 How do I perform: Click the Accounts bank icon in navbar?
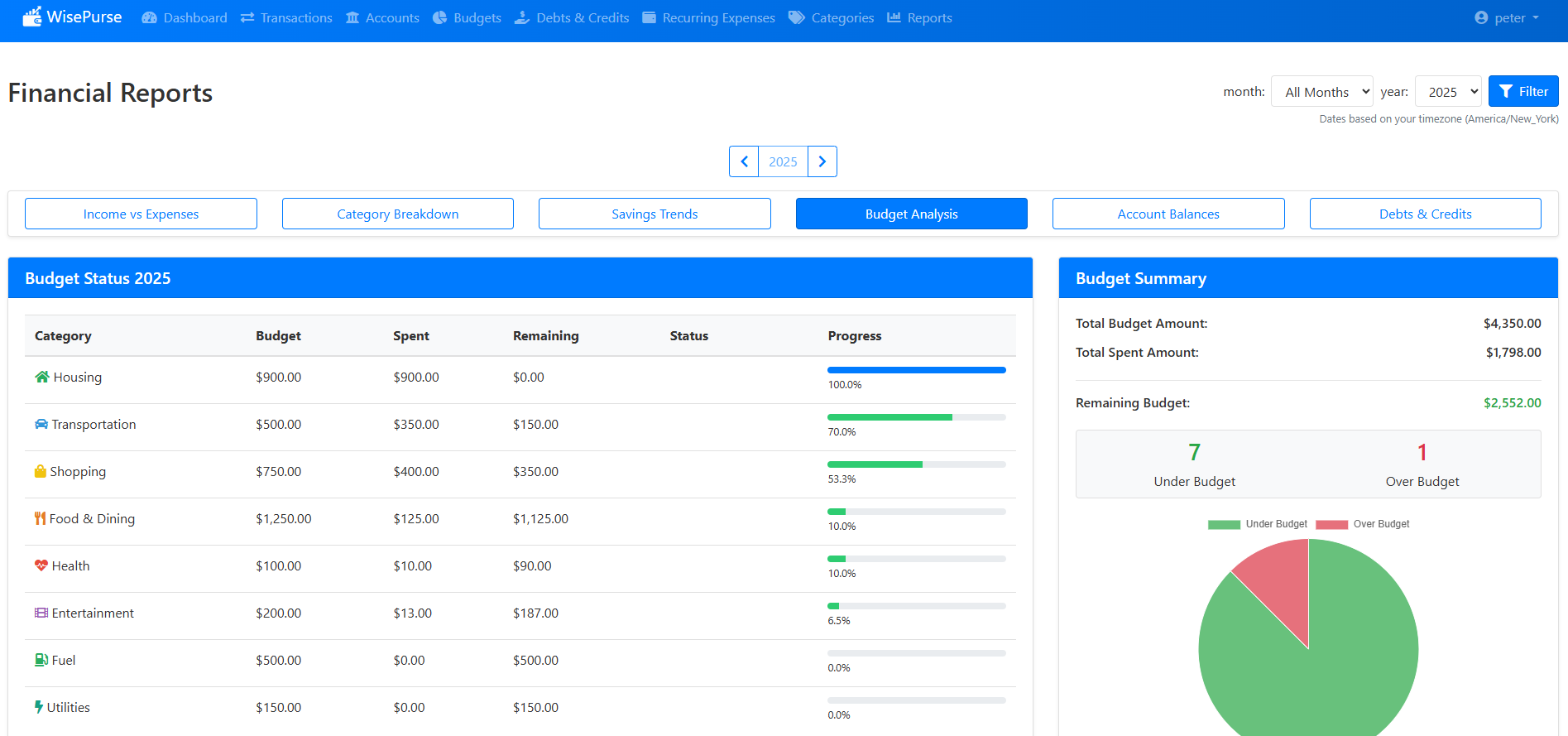coord(352,17)
